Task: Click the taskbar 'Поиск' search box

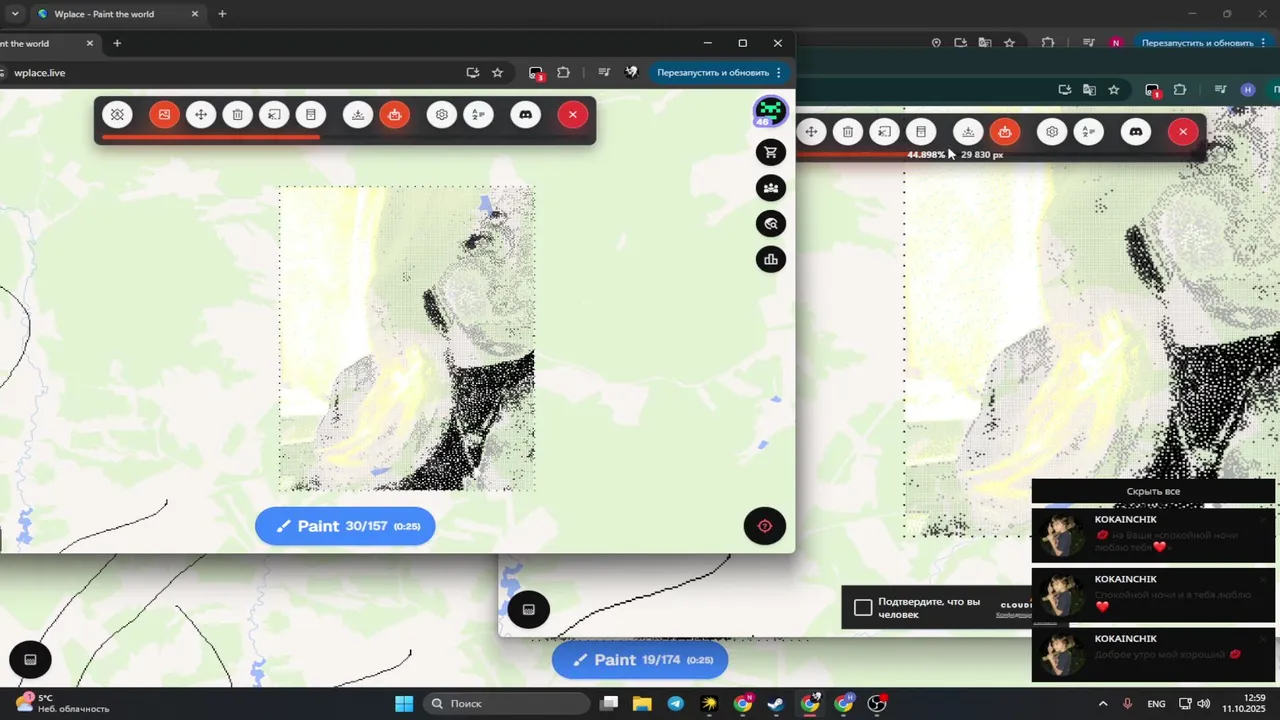Action: 505,704
